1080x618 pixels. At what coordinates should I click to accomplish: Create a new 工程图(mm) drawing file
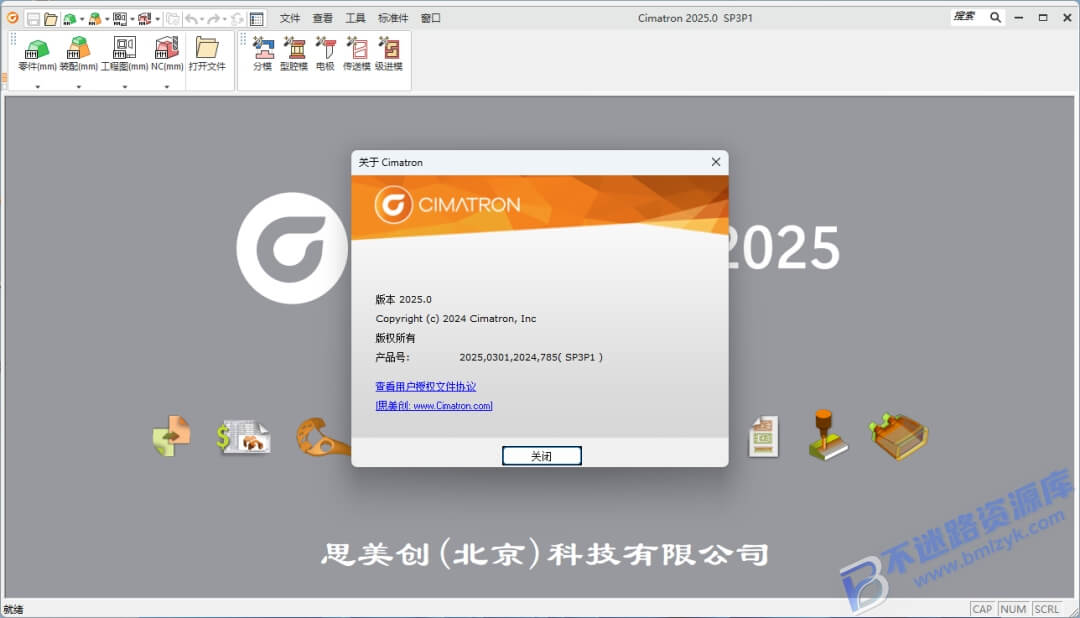[x=125, y=54]
